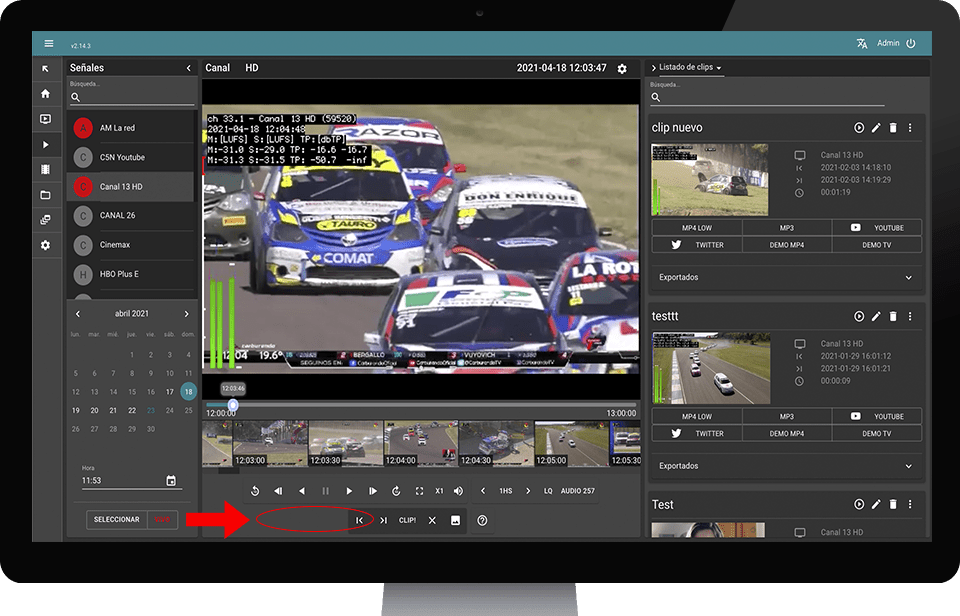Open the film strip sidebar icon
This screenshot has height=616, width=960.
pos(45,170)
